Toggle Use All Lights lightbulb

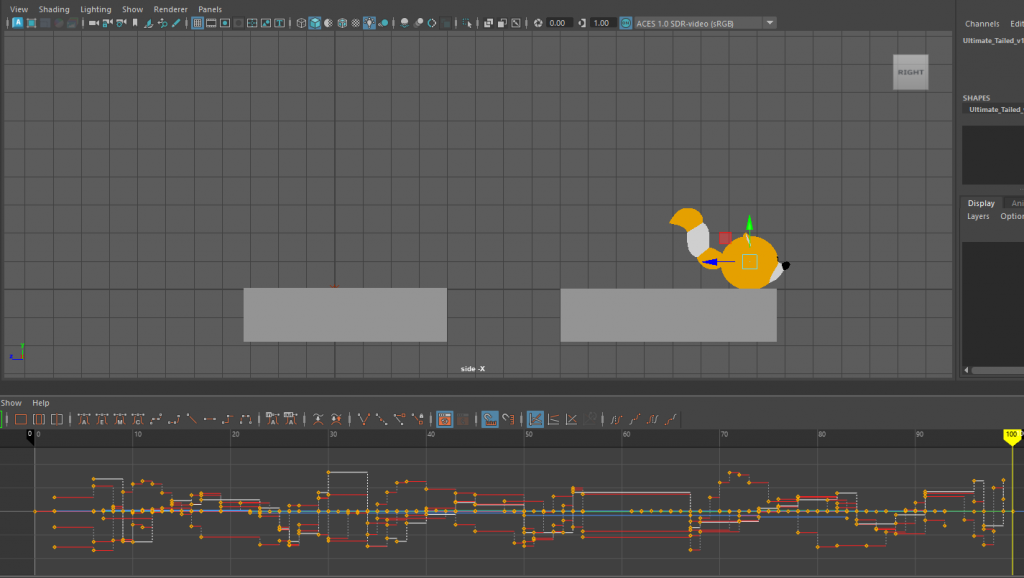(x=370, y=23)
